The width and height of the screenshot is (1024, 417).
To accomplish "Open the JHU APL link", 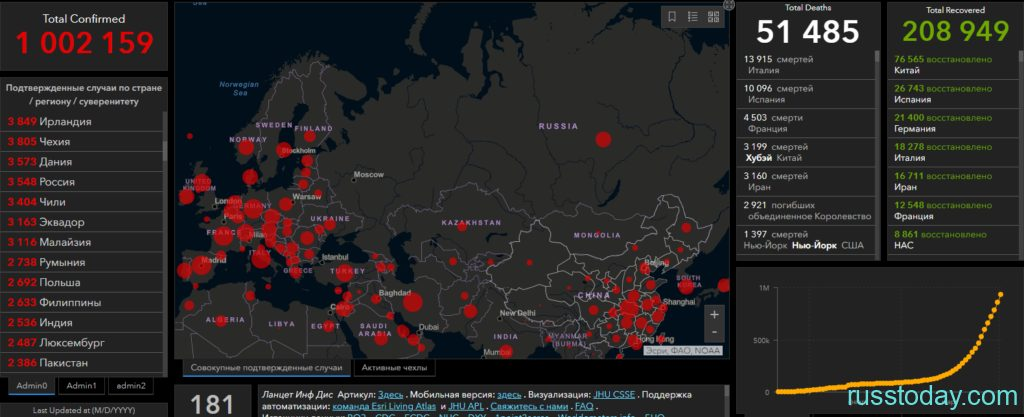I will [466, 406].
